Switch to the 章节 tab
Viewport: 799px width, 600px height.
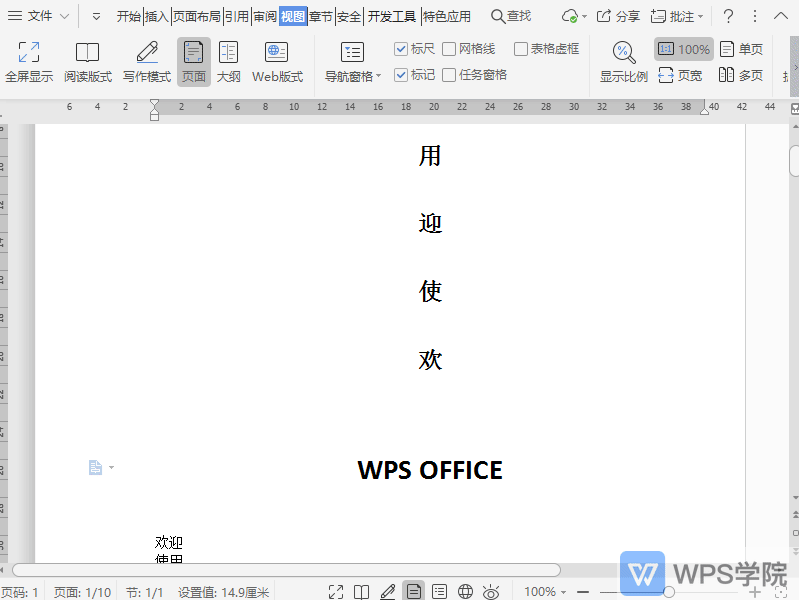(x=321, y=16)
